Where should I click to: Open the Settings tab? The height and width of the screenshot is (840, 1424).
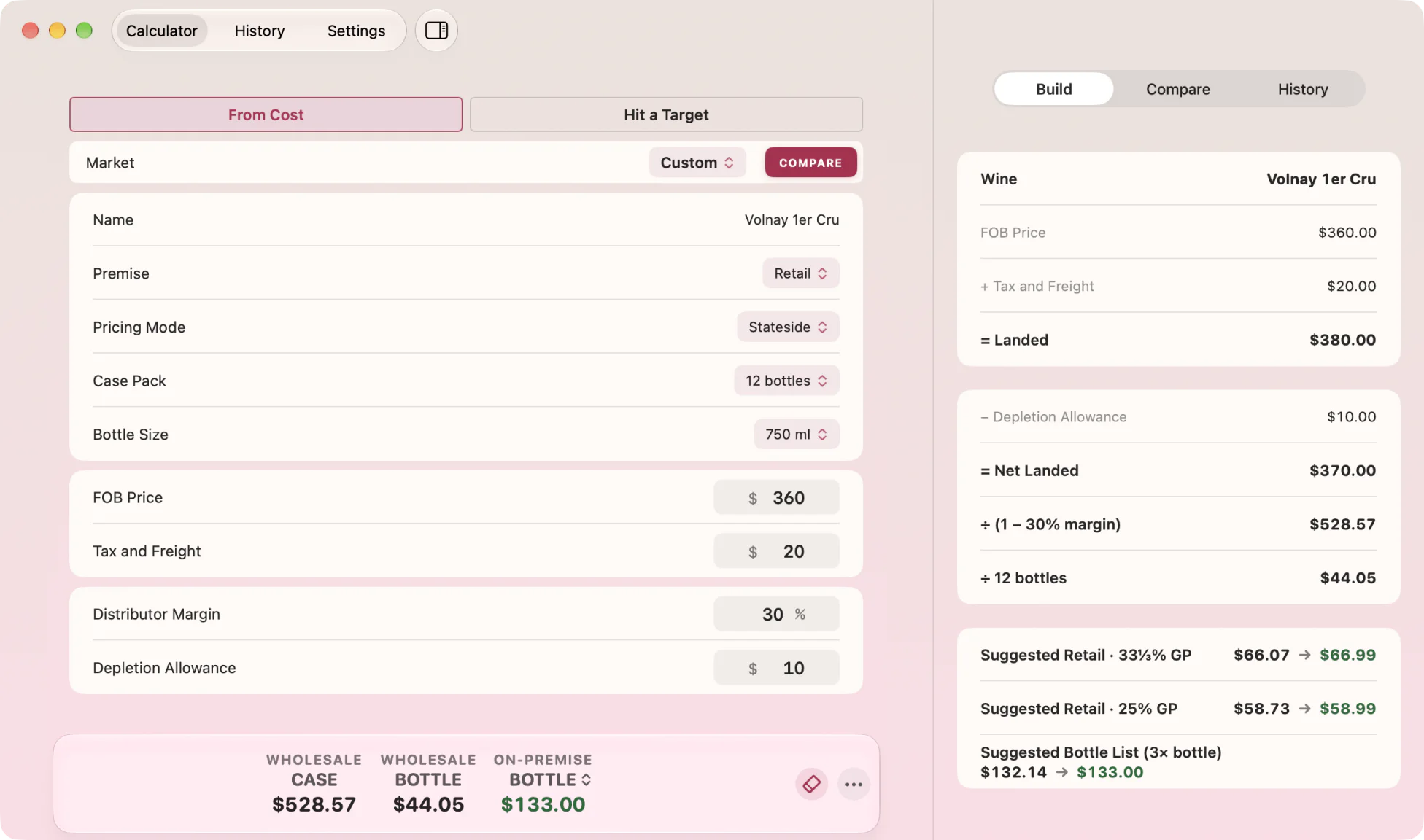(x=356, y=31)
